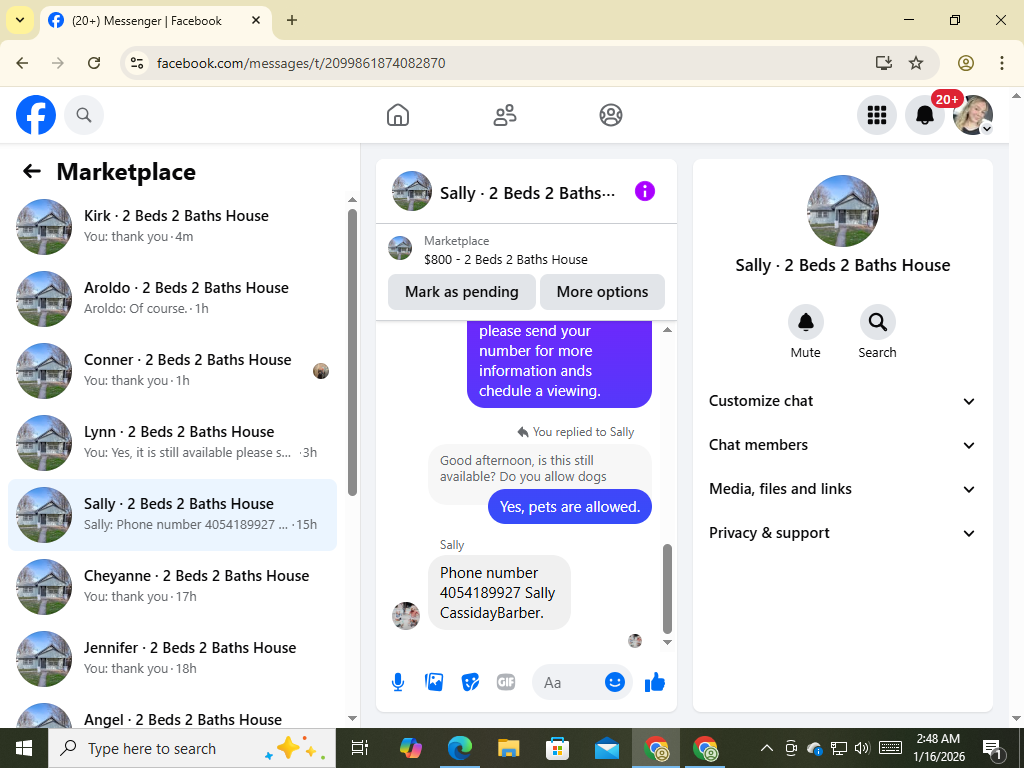1024x768 pixels.
Task: Open the Groups icon in top navigation
Action: click(611, 115)
